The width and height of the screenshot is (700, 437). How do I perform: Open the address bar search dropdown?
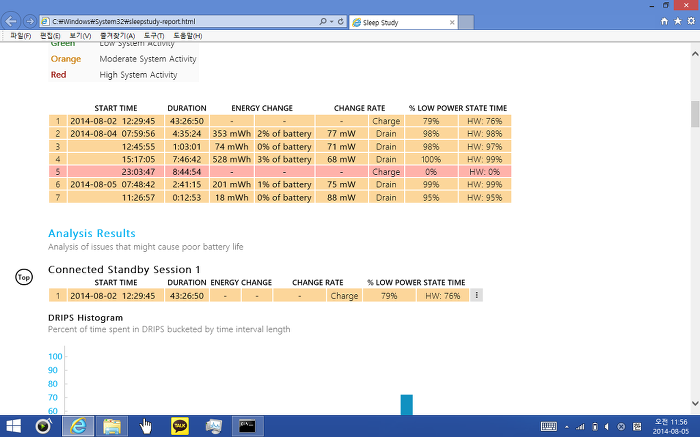click(327, 20)
